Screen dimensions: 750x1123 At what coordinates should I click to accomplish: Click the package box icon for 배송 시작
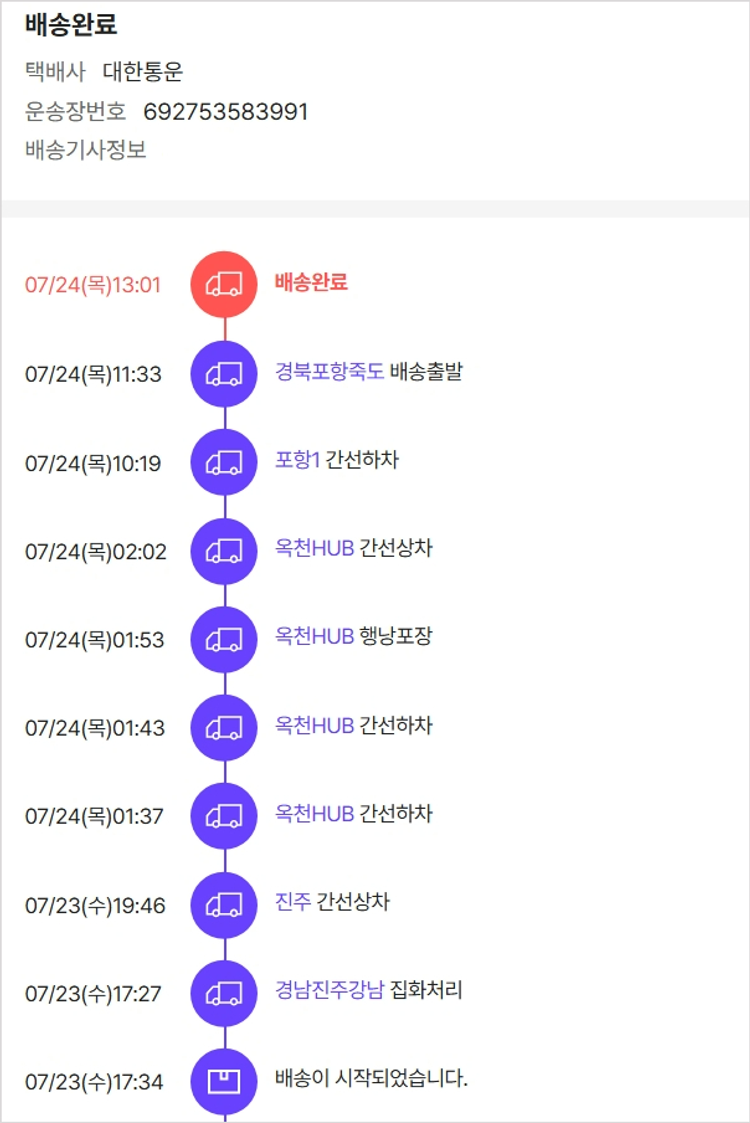(224, 1081)
